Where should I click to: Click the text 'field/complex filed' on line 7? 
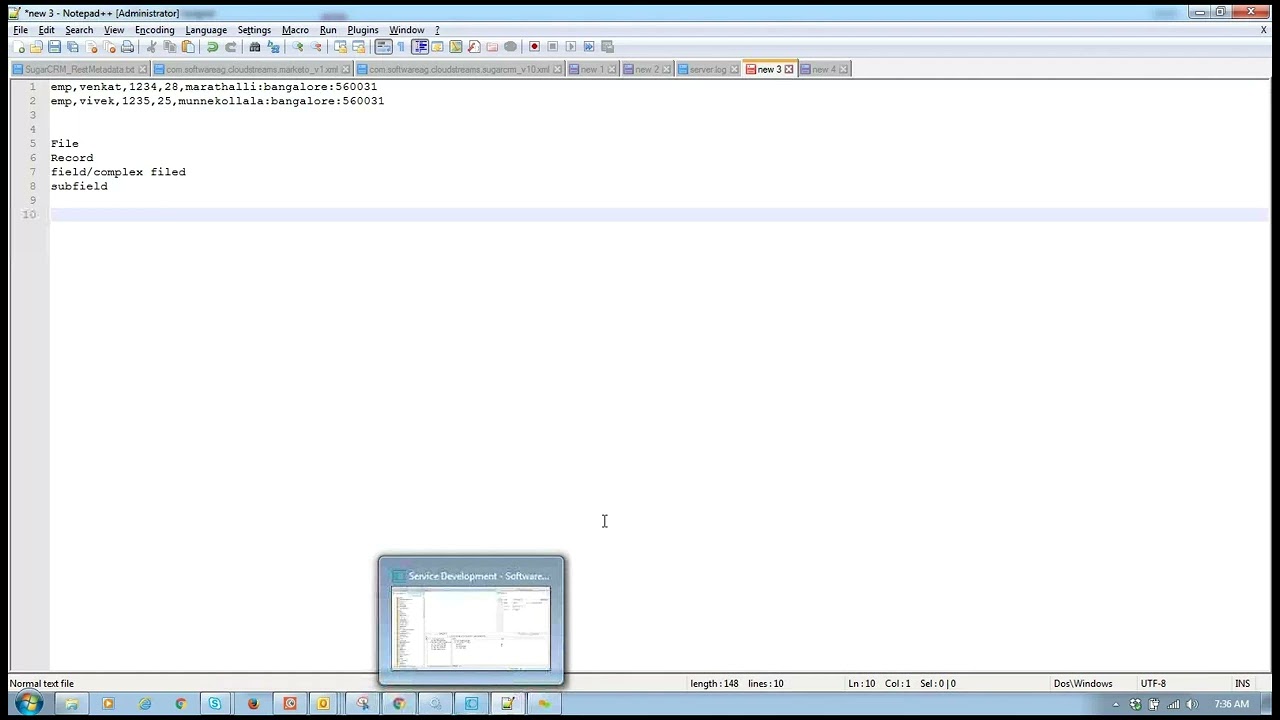pyautogui.click(x=118, y=172)
